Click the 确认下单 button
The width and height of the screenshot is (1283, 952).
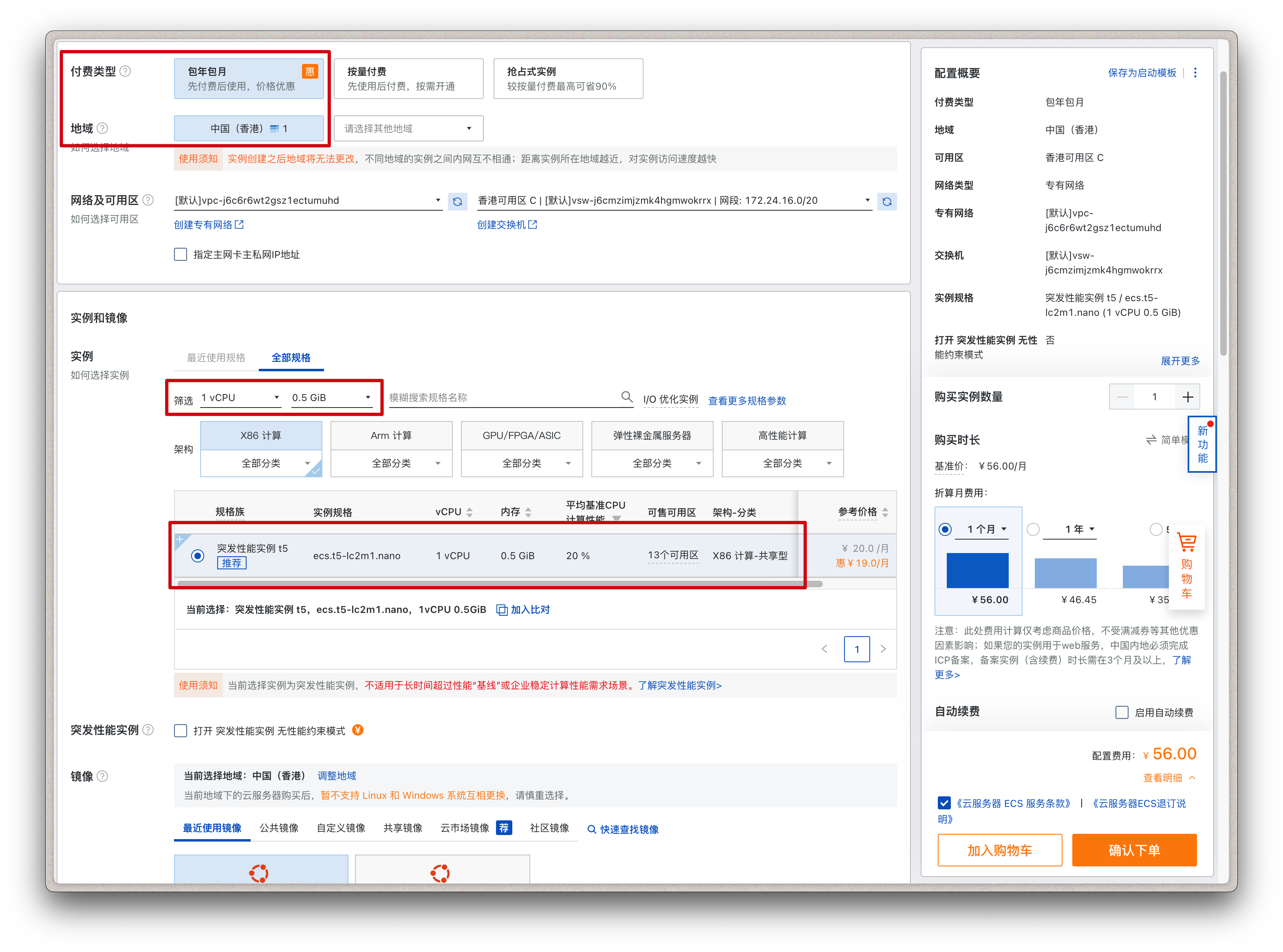(x=1134, y=851)
